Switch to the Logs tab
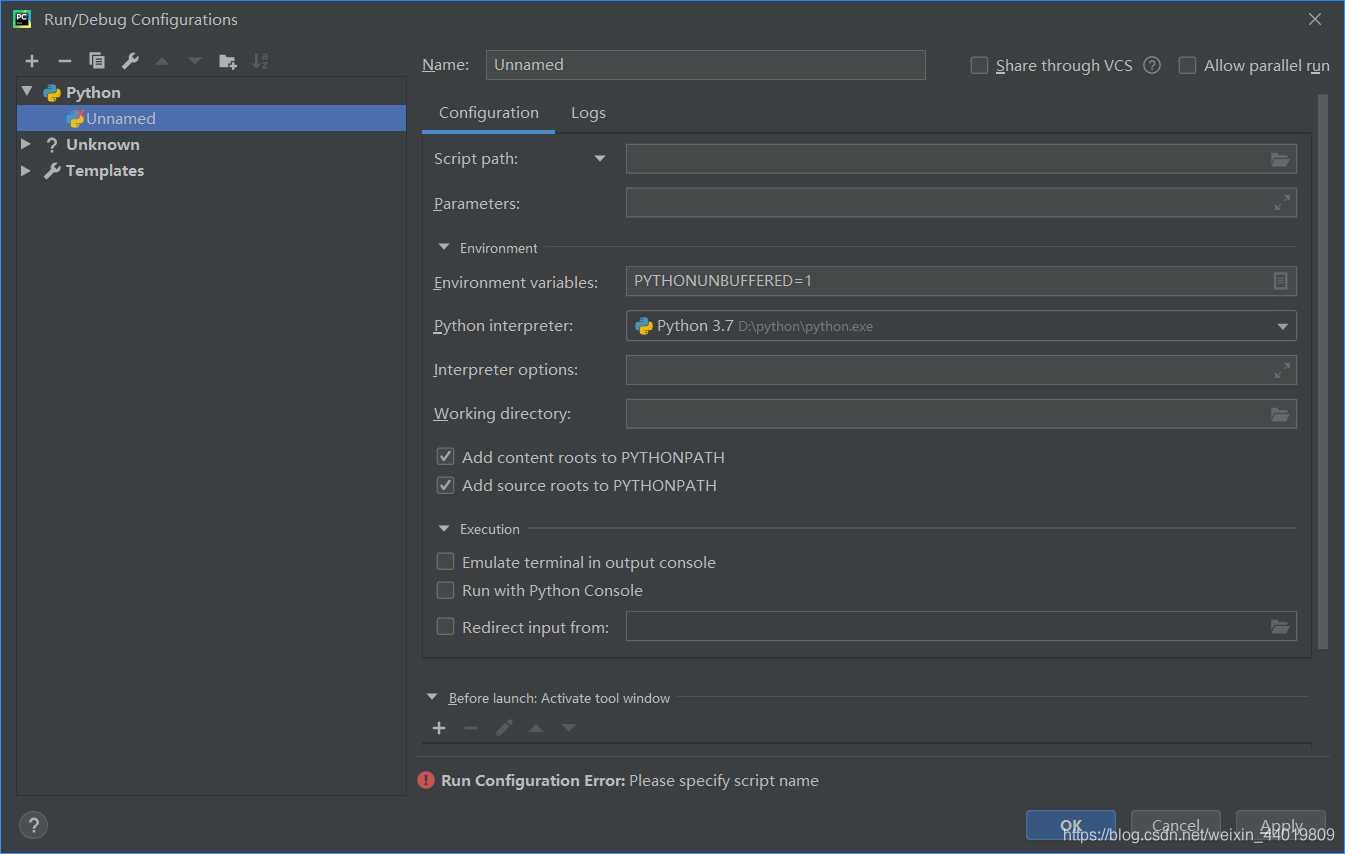Image resolution: width=1345 pixels, height=854 pixels. 588,112
